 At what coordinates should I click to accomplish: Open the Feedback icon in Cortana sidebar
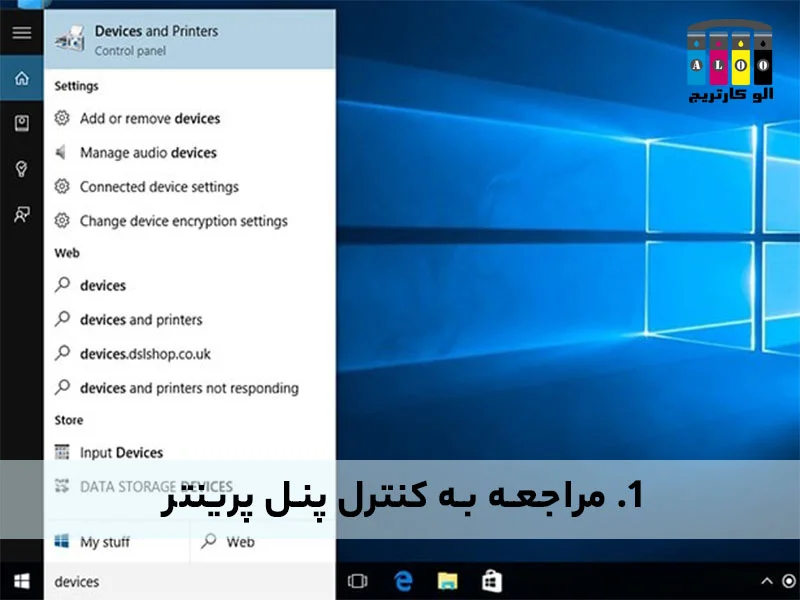[x=21, y=214]
